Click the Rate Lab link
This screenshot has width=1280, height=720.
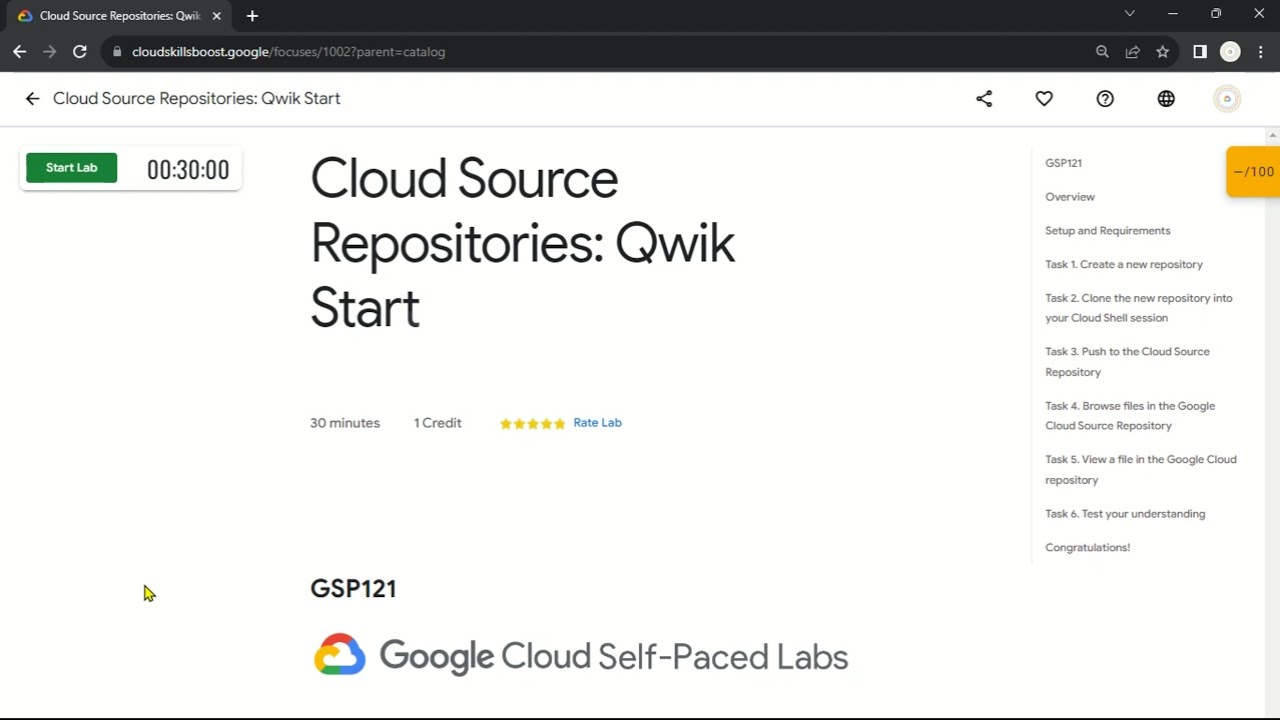597,423
